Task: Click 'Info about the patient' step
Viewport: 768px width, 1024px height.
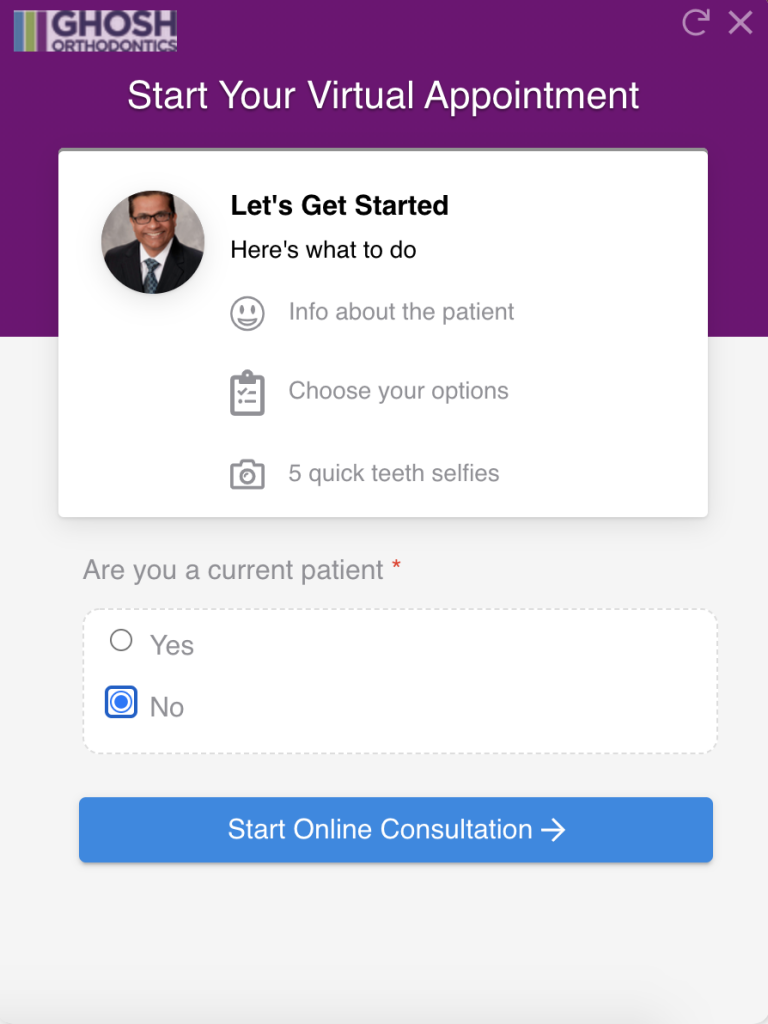Action: [401, 312]
